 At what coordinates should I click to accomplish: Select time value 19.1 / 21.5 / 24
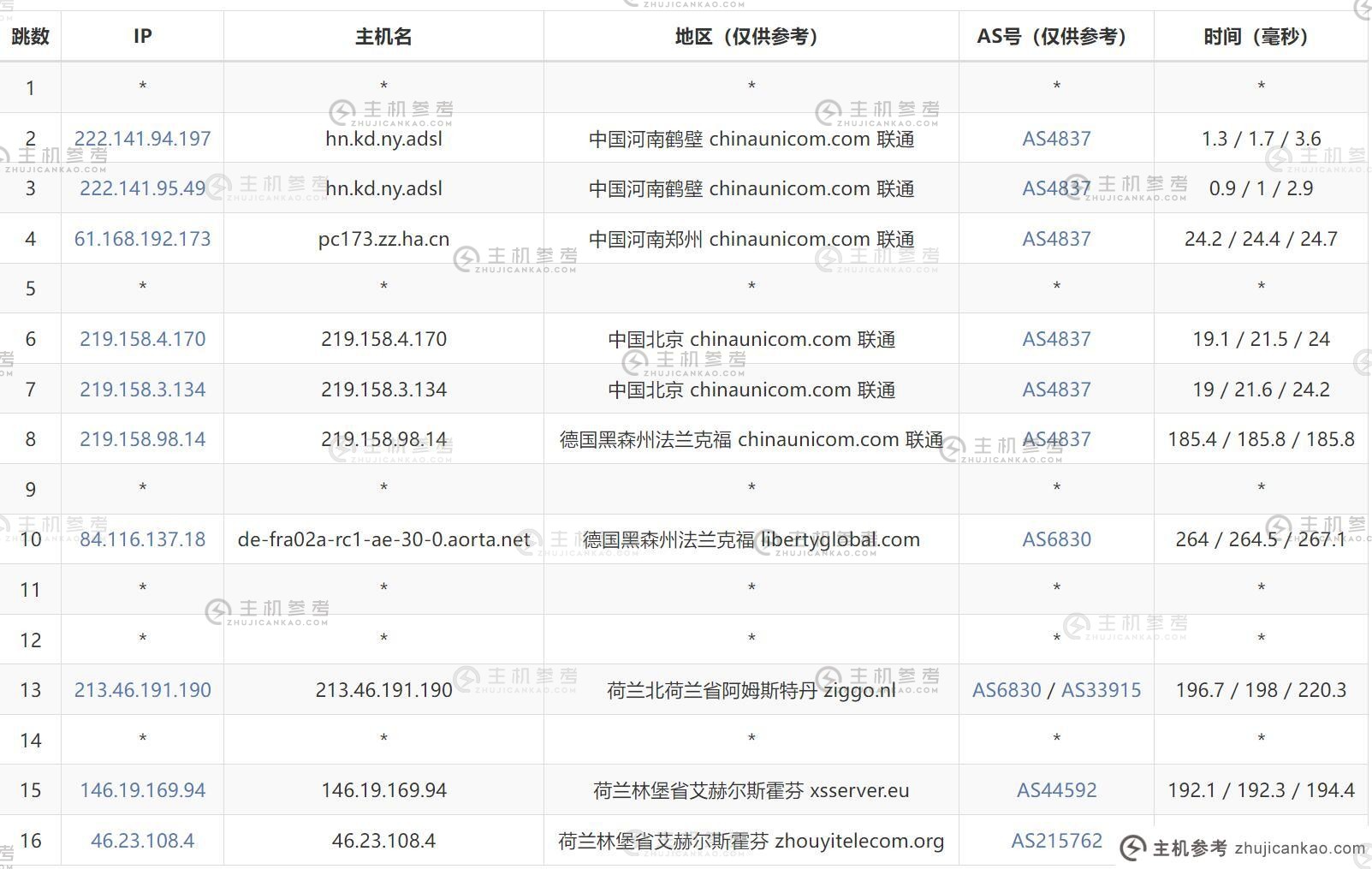pyautogui.click(x=1261, y=339)
